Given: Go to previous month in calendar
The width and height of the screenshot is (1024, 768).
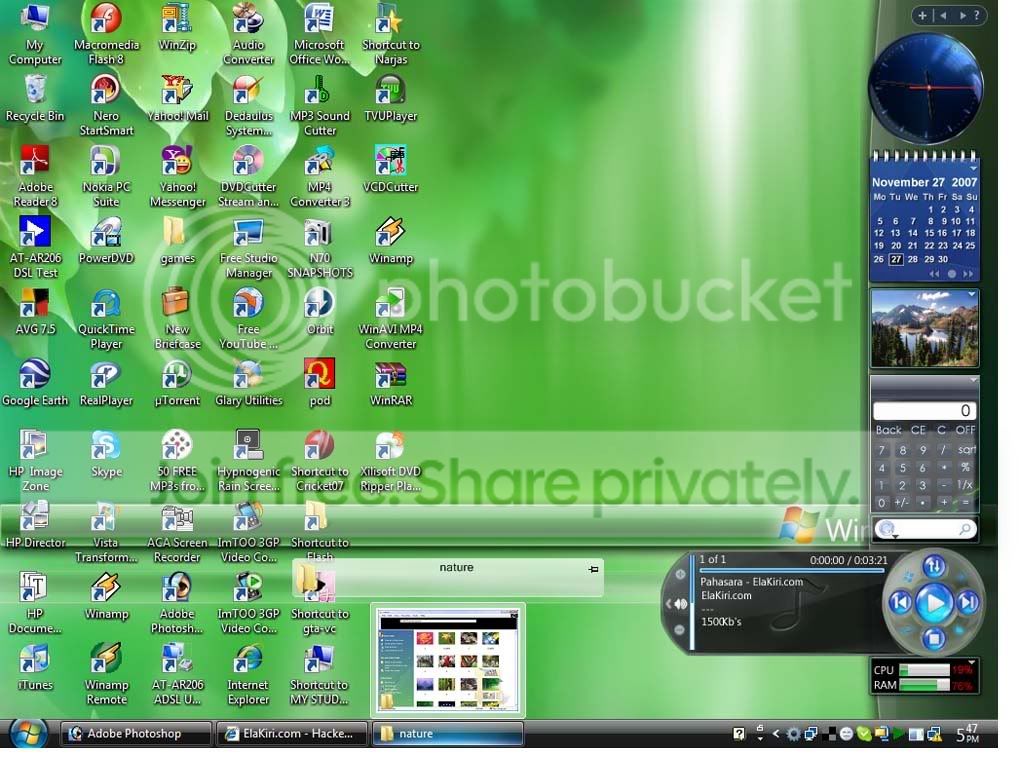Looking at the screenshot, I should tap(935, 274).
